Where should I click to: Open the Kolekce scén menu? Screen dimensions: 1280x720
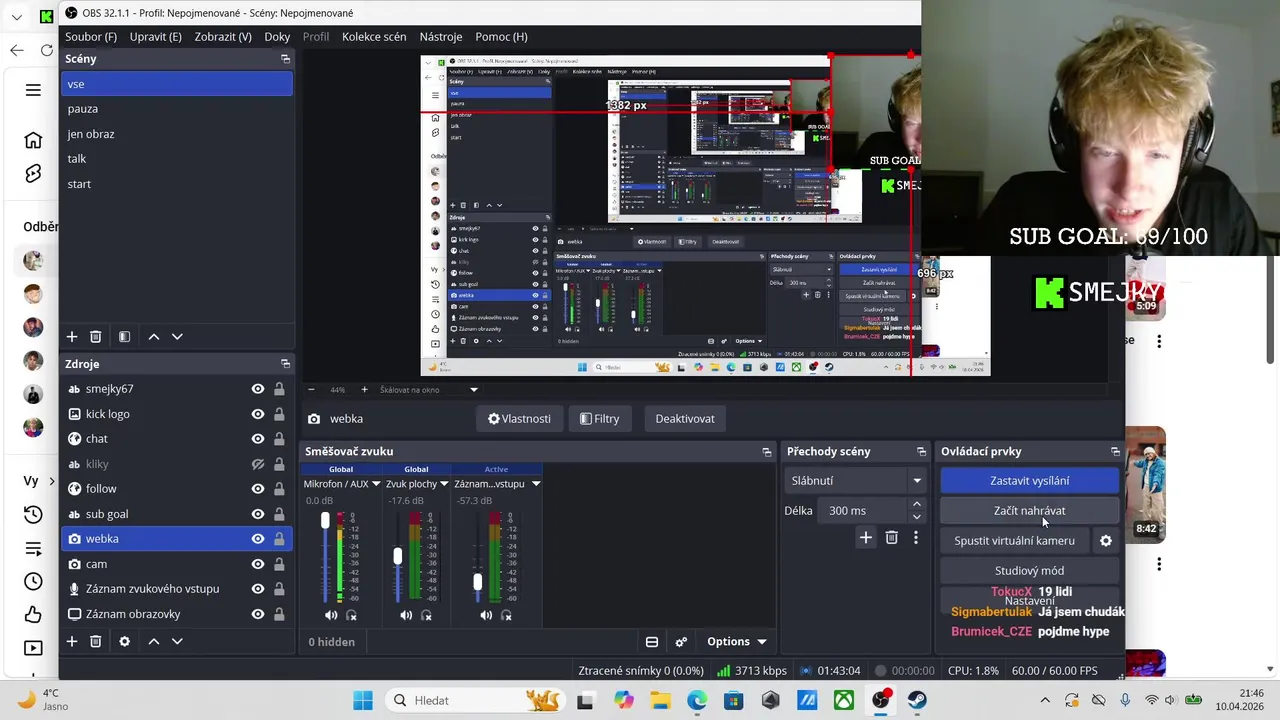pos(374,37)
